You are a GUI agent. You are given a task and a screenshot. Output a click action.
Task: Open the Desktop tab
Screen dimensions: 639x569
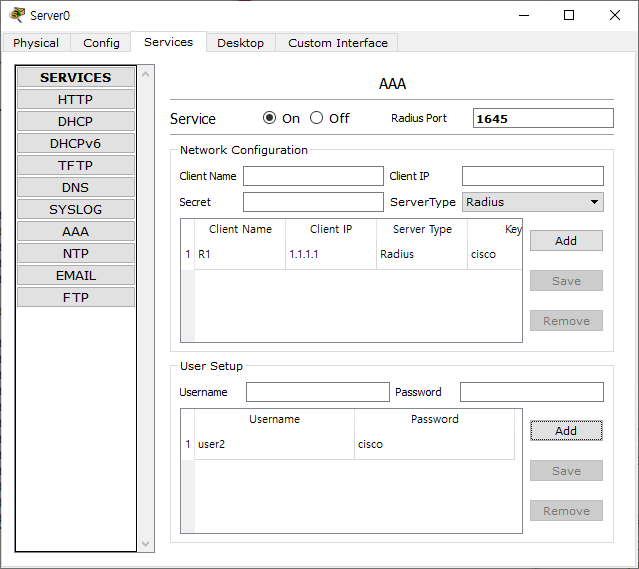240,43
